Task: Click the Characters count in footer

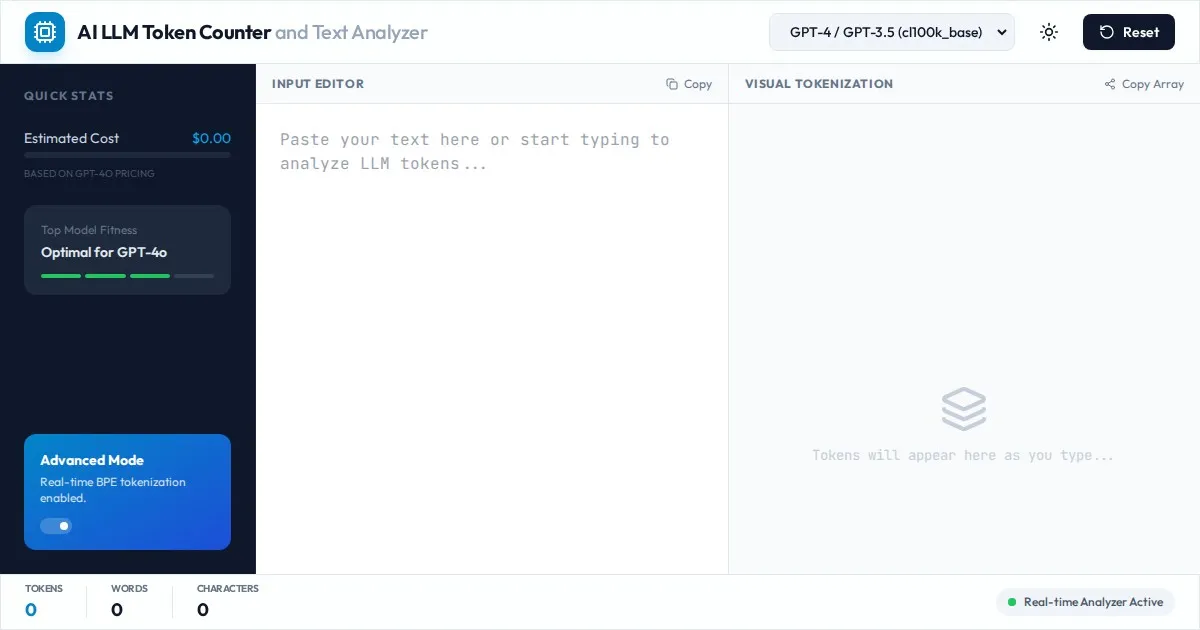Action: [x=203, y=609]
